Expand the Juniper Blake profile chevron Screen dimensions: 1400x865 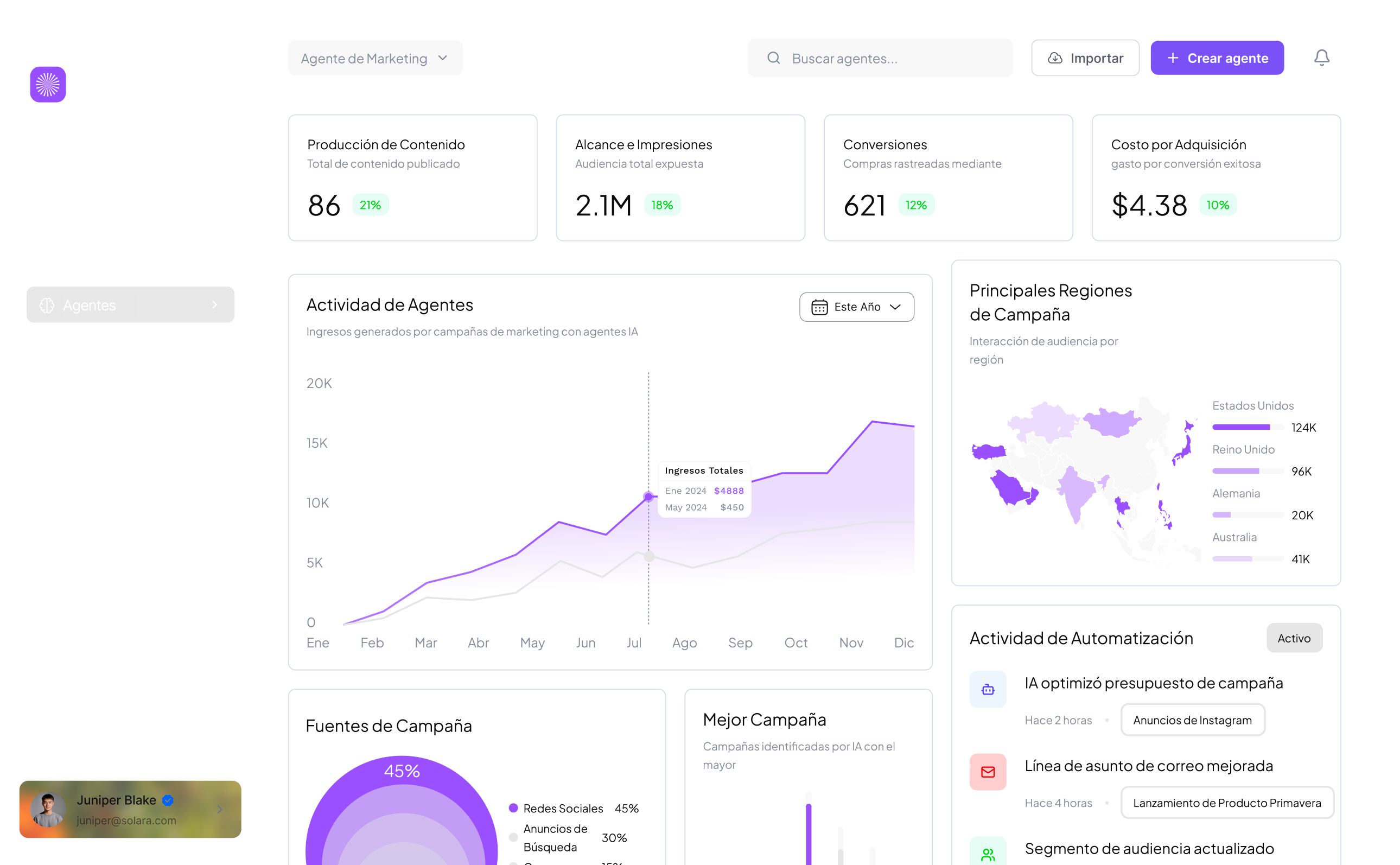(x=220, y=810)
